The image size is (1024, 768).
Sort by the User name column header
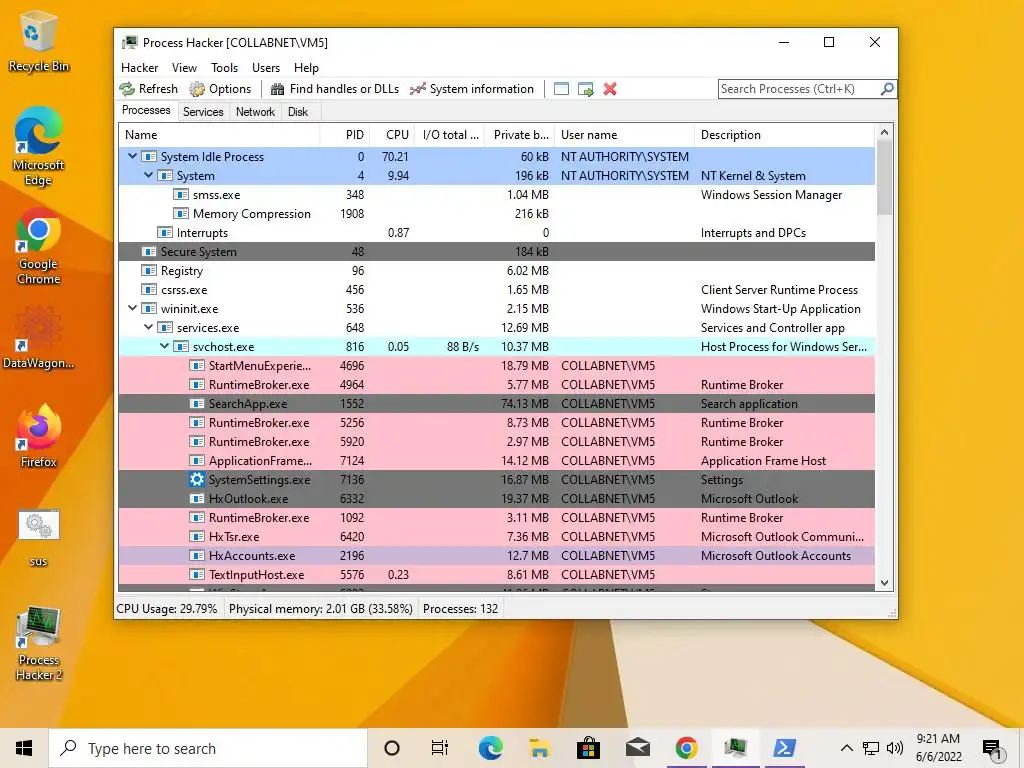(x=624, y=135)
